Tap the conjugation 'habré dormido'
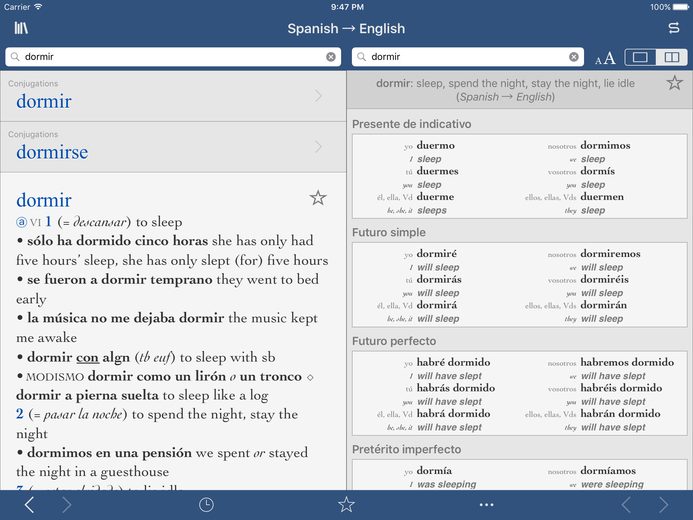Viewport: 693px width, 520px height. 453,362
